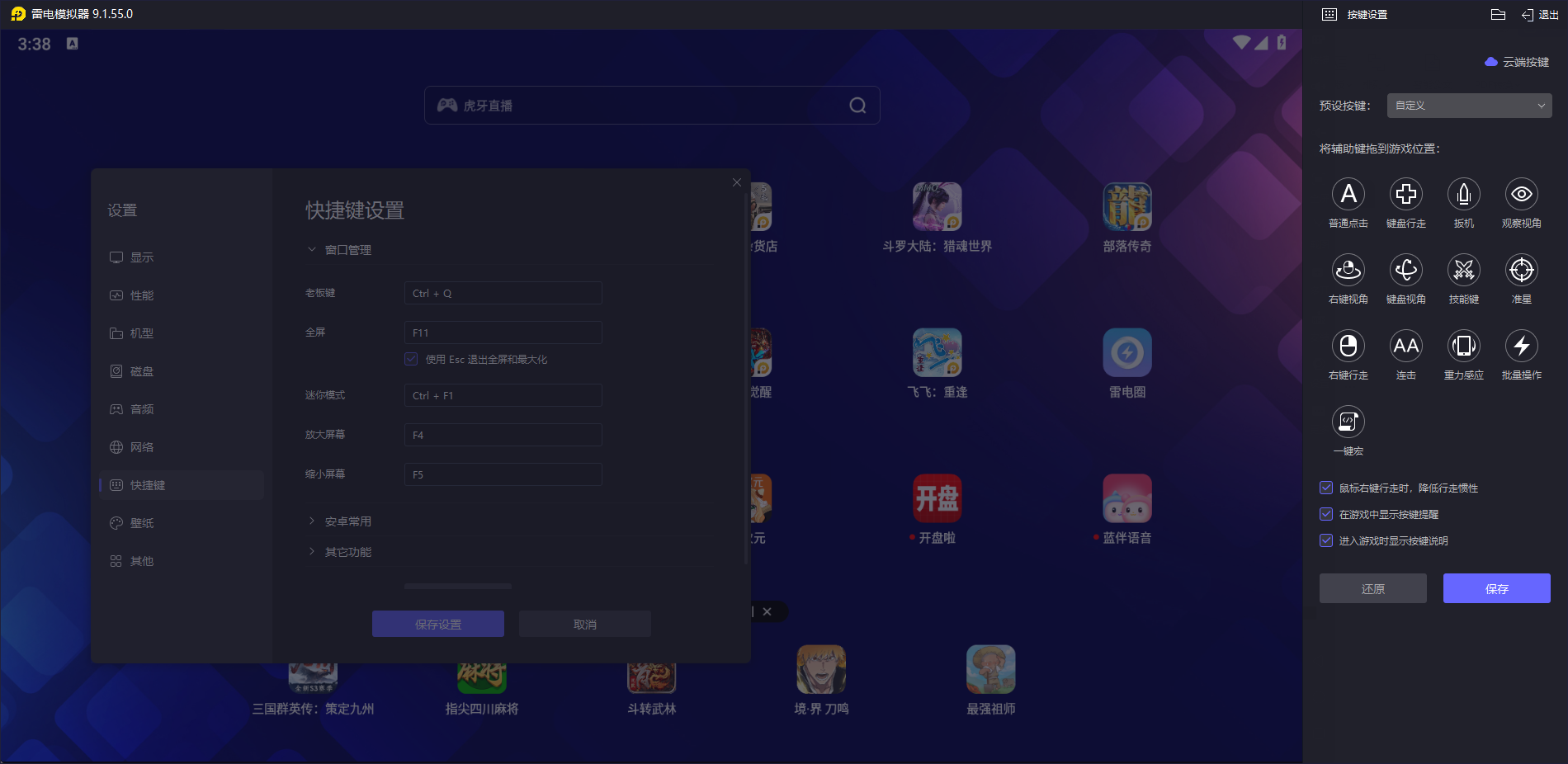Open the 机型 settings tab
Image resolution: width=1568 pixels, height=764 pixels.
pyautogui.click(x=182, y=333)
